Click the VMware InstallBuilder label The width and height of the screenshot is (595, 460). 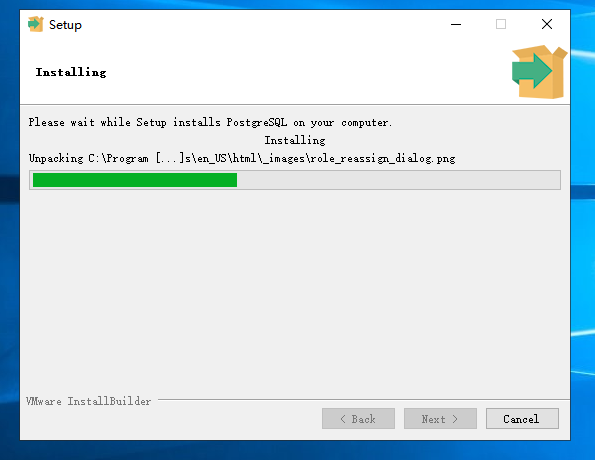click(x=88, y=401)
